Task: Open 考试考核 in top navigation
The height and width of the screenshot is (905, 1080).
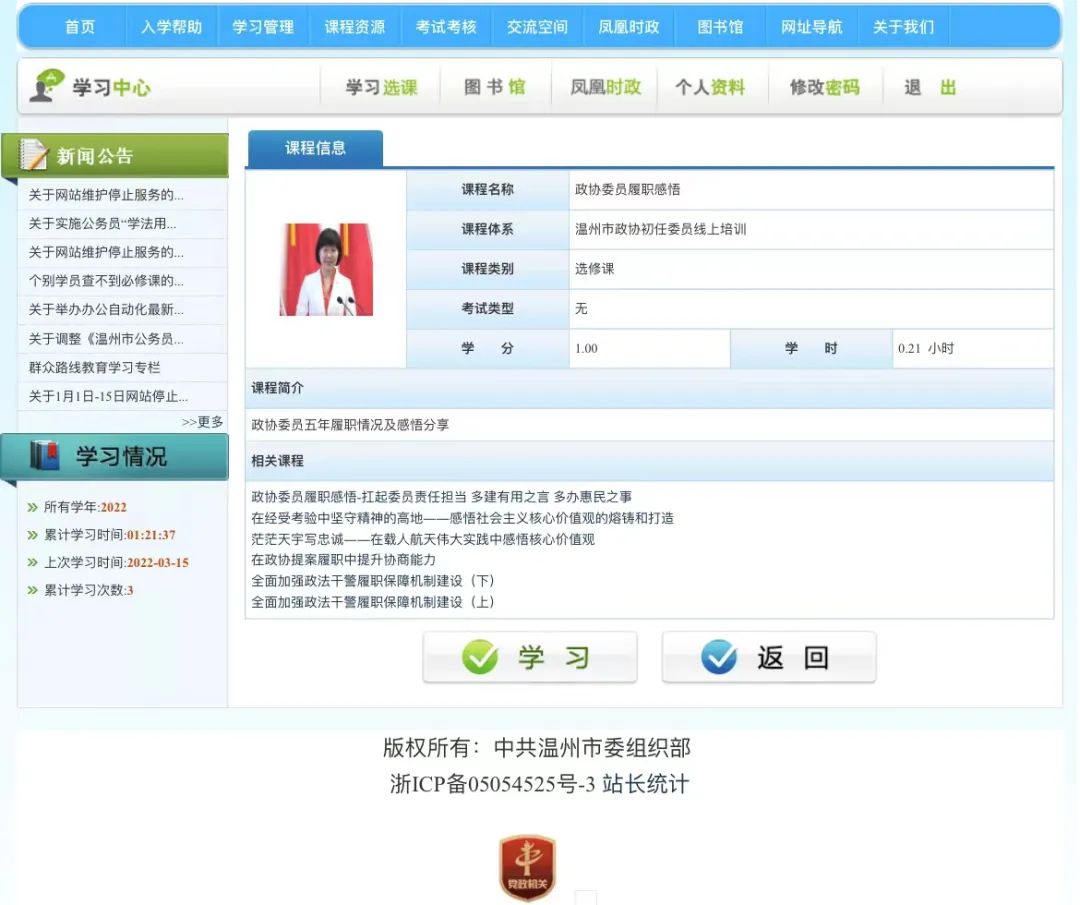Action: [446, 27]
